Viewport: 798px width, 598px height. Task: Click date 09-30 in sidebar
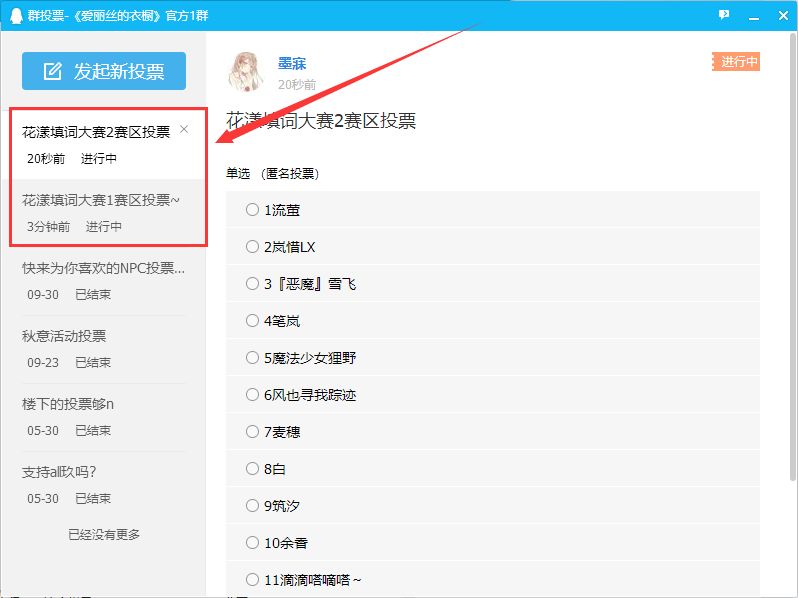coord(43,295)
